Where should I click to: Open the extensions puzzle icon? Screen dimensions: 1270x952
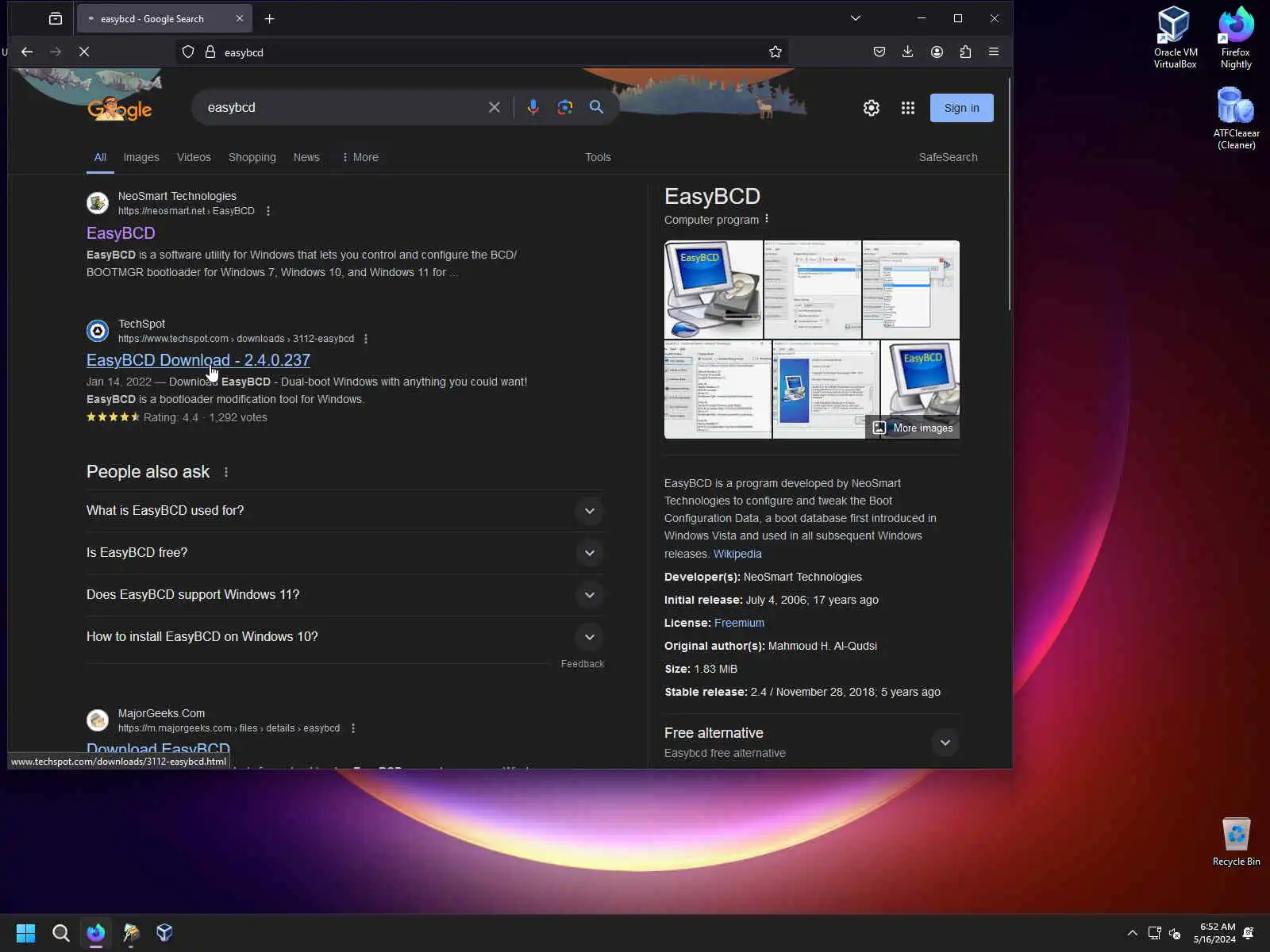pyautogui.click(x=965, y=52)
